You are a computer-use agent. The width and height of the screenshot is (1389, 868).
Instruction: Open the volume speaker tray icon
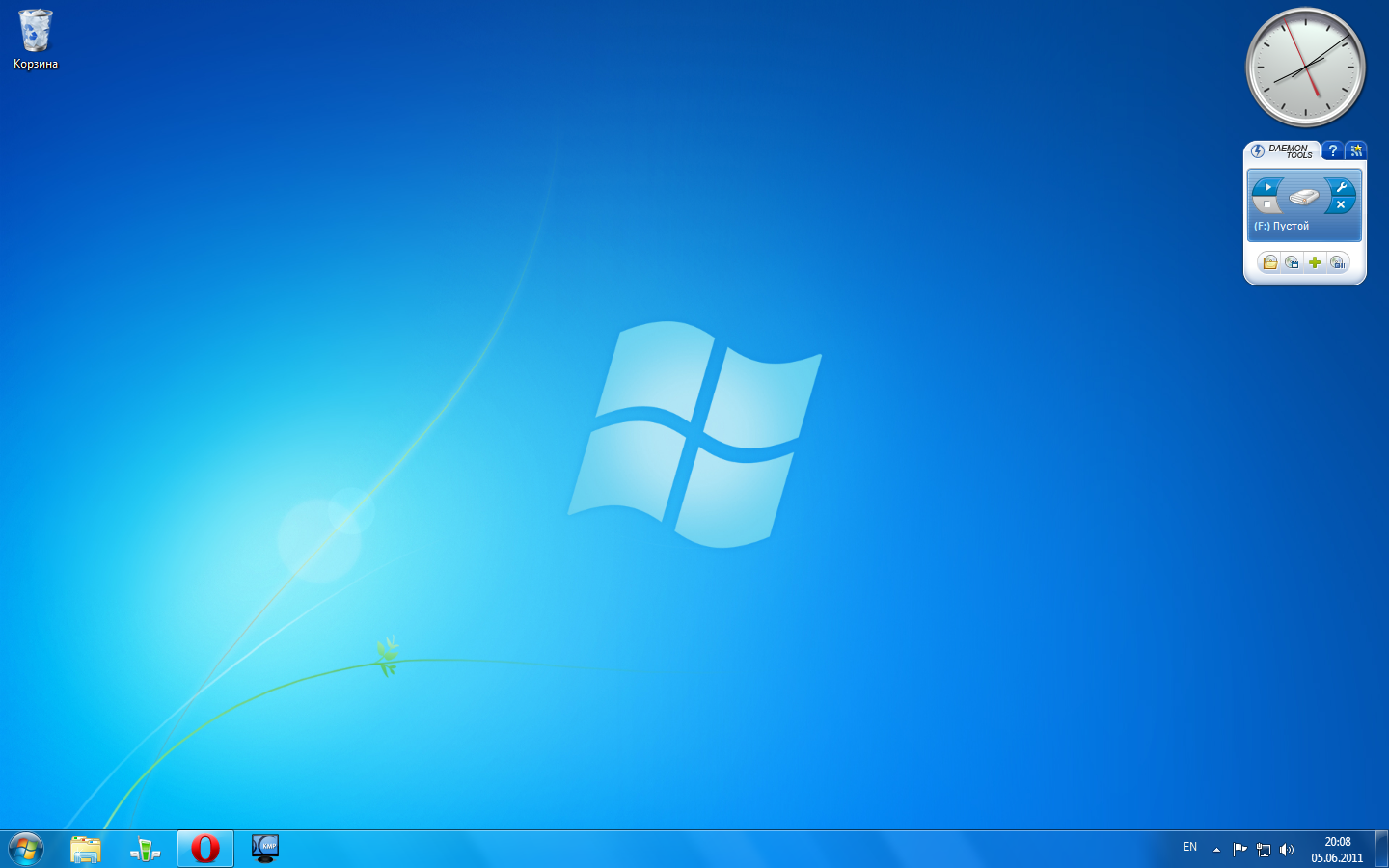[1287, 850]
